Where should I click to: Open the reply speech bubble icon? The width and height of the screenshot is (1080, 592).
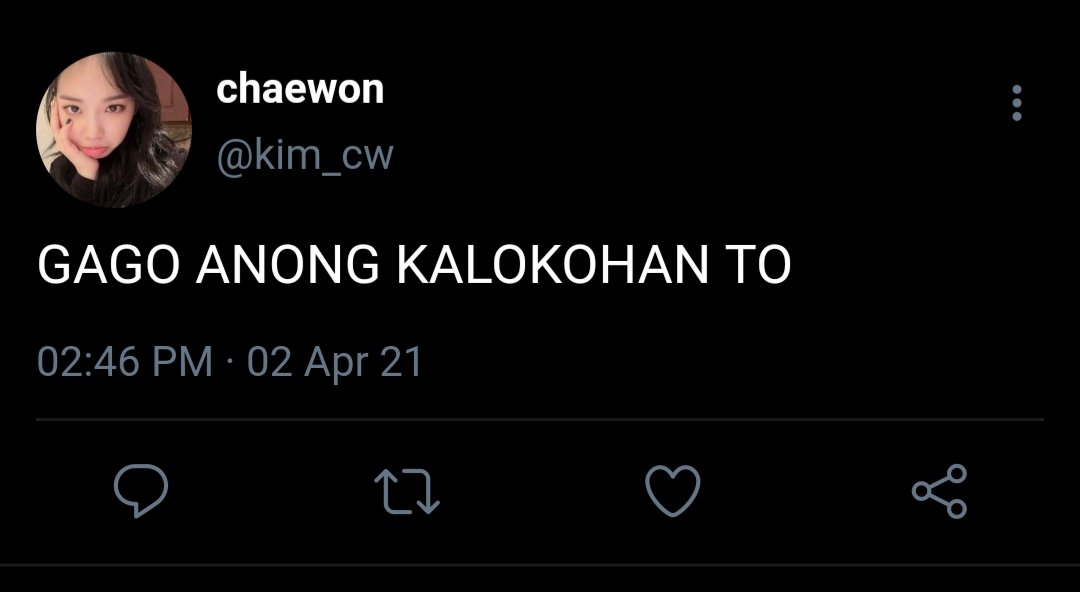(141, 491)
